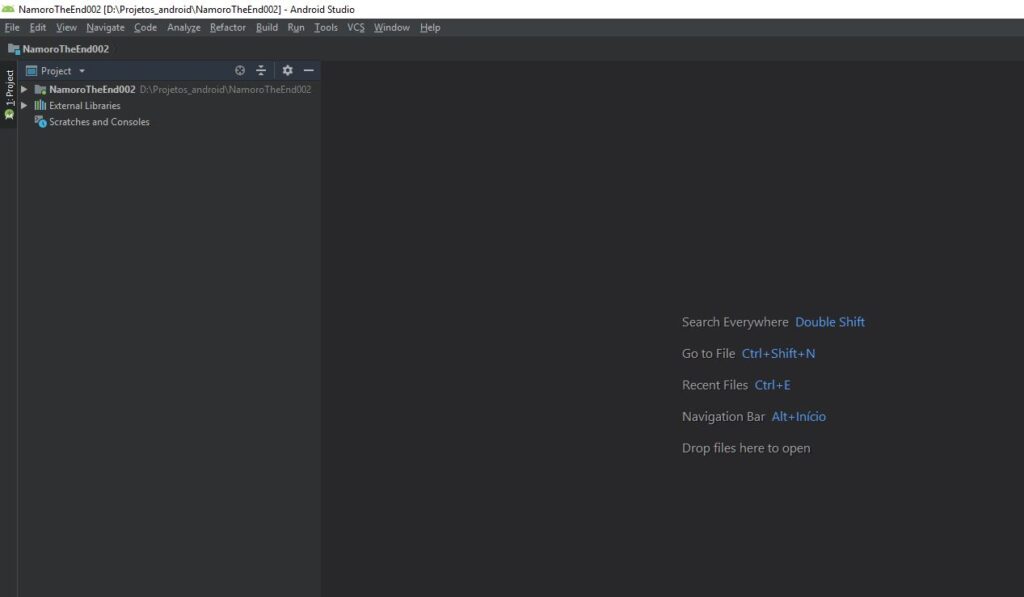1024x597 pixels.
Task: Open the Code menu
Action: (x=145, y=27)
